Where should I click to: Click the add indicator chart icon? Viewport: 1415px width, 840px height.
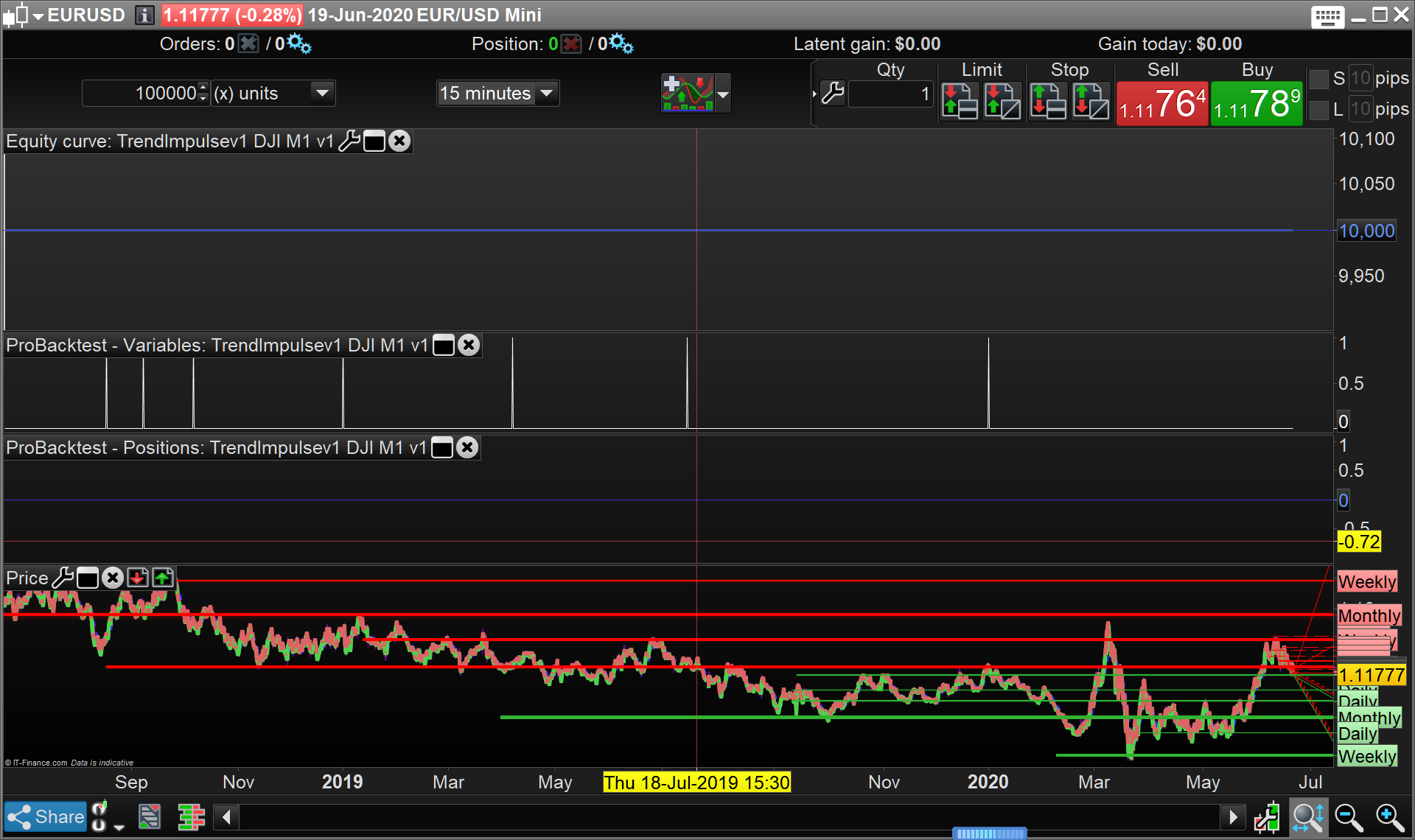687,93
